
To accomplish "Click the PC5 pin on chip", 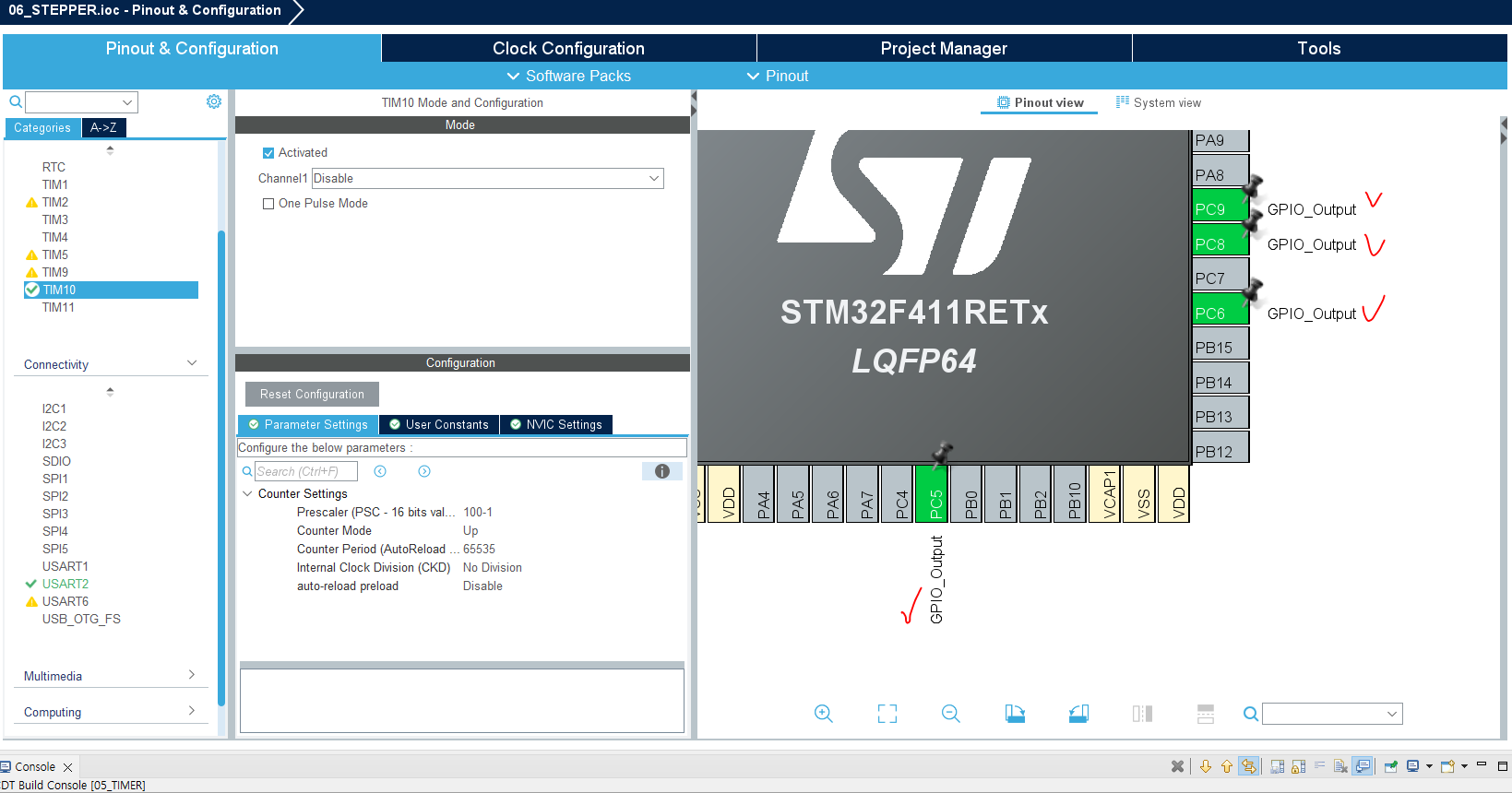I will coord(932,493).
